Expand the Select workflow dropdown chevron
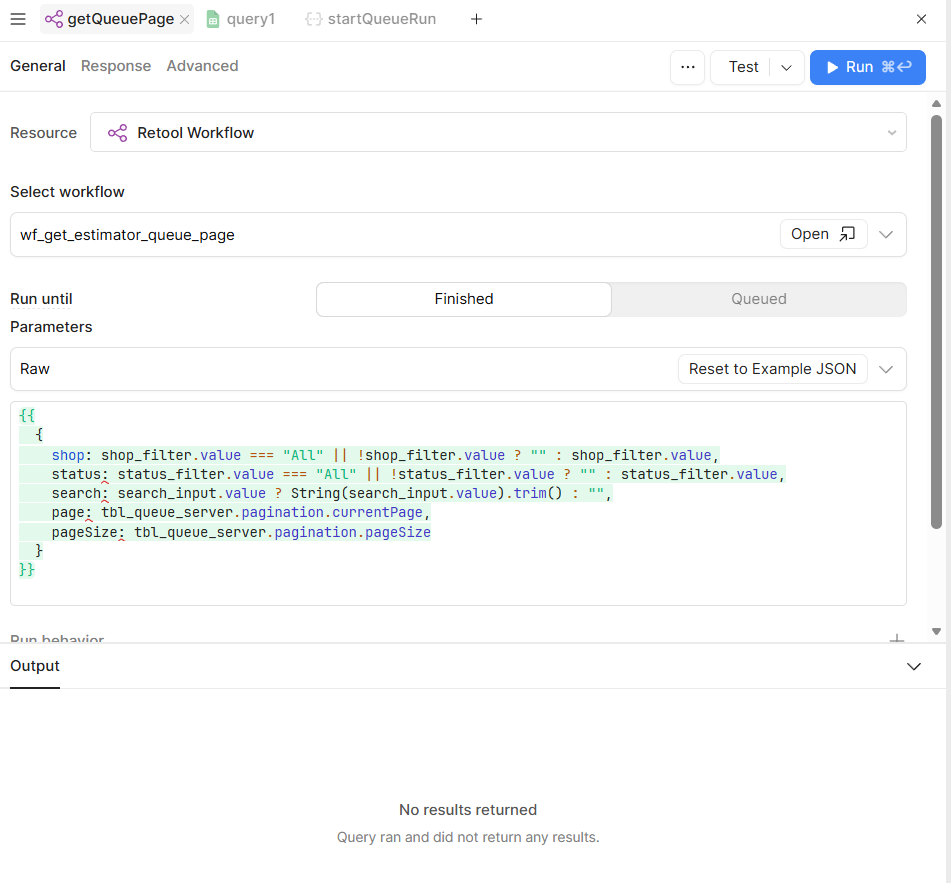This screenshot has width=951, height=883. pyautogui.click(x=885, y=234)
